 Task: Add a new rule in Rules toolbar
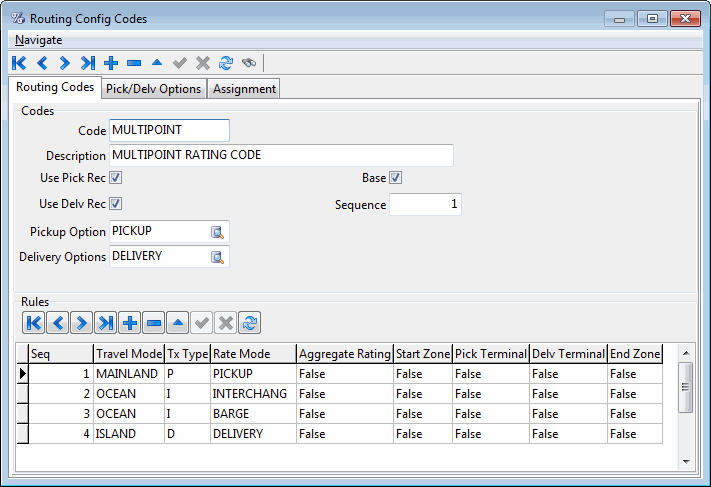129,322
